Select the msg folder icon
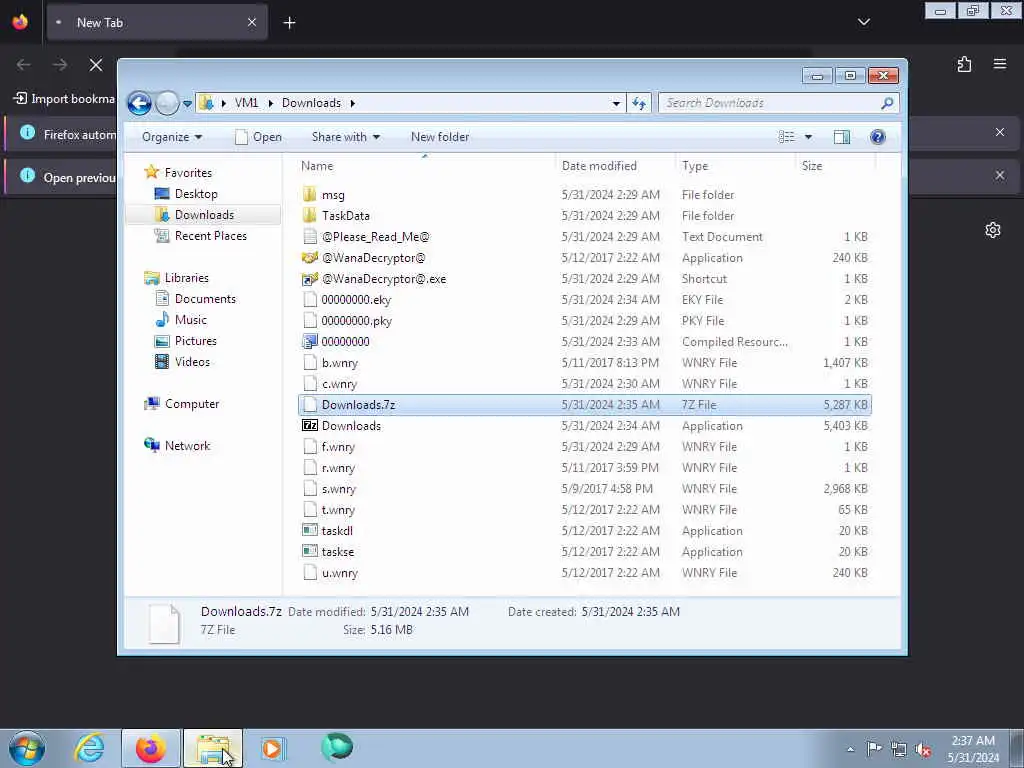This screenshot has height=768, width=1024. 310,195
